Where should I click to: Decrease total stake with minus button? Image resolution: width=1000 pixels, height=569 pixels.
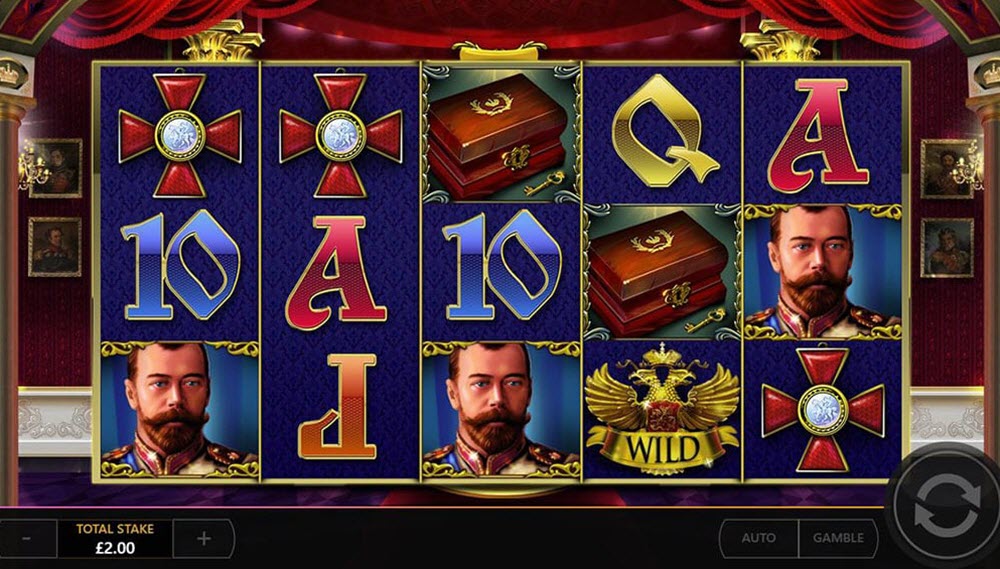(27, 538)
